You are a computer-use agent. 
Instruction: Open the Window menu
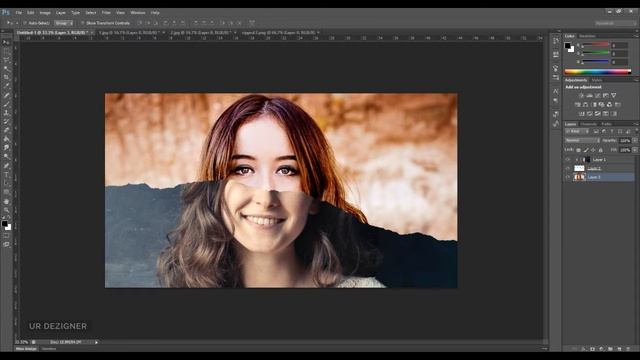click(138, 13)
